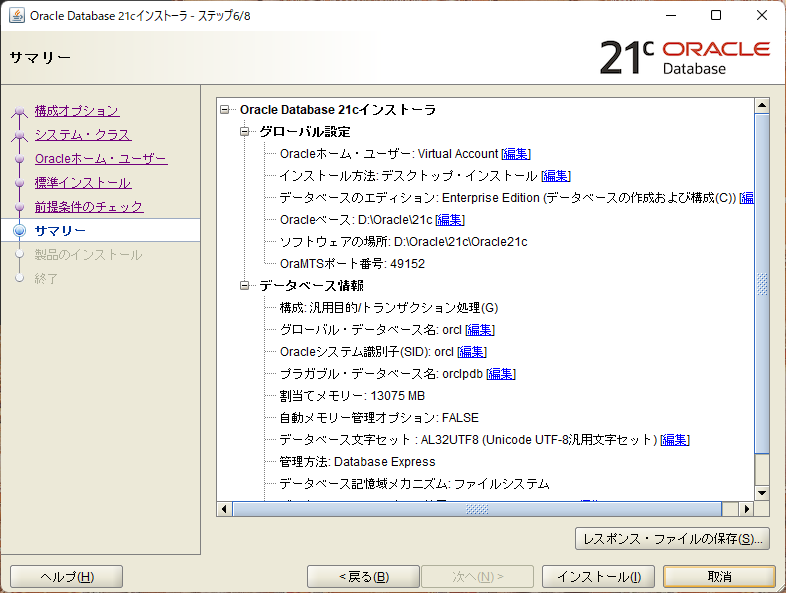
Task: Click the 構成オプション step bullet icon
Action: (x=20, y=111)
